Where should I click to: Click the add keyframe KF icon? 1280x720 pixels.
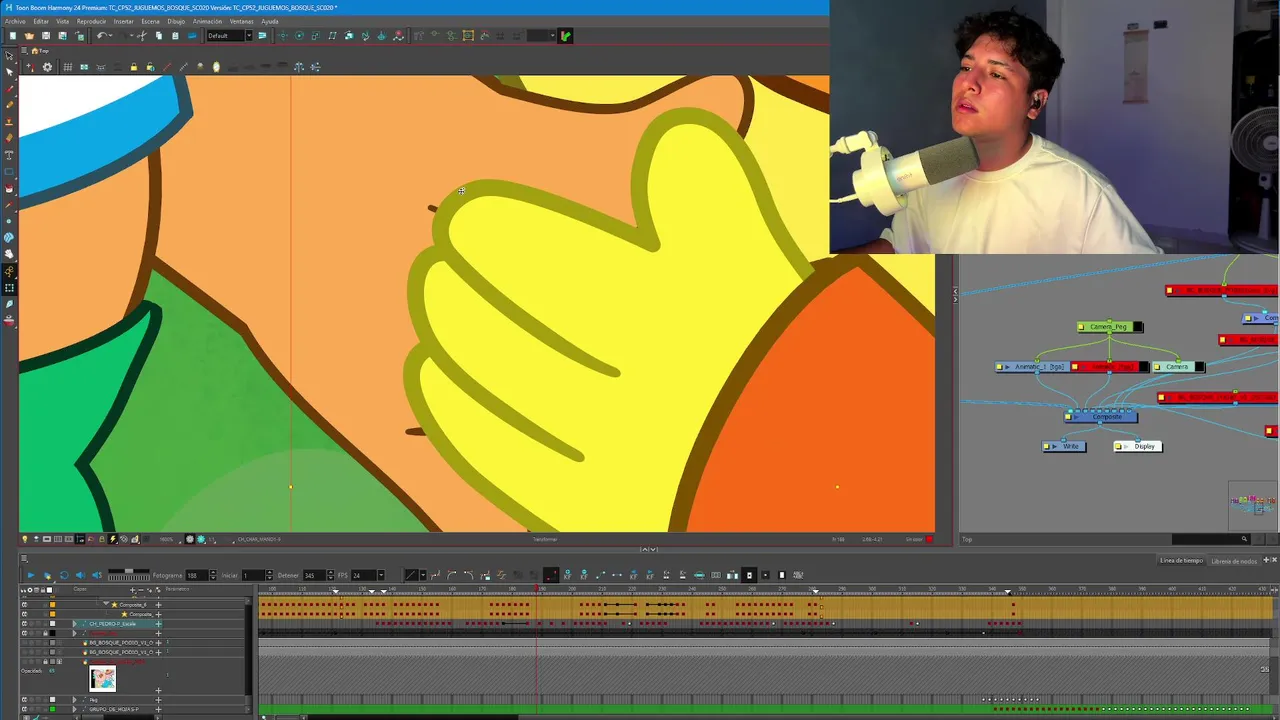point(567,574)
